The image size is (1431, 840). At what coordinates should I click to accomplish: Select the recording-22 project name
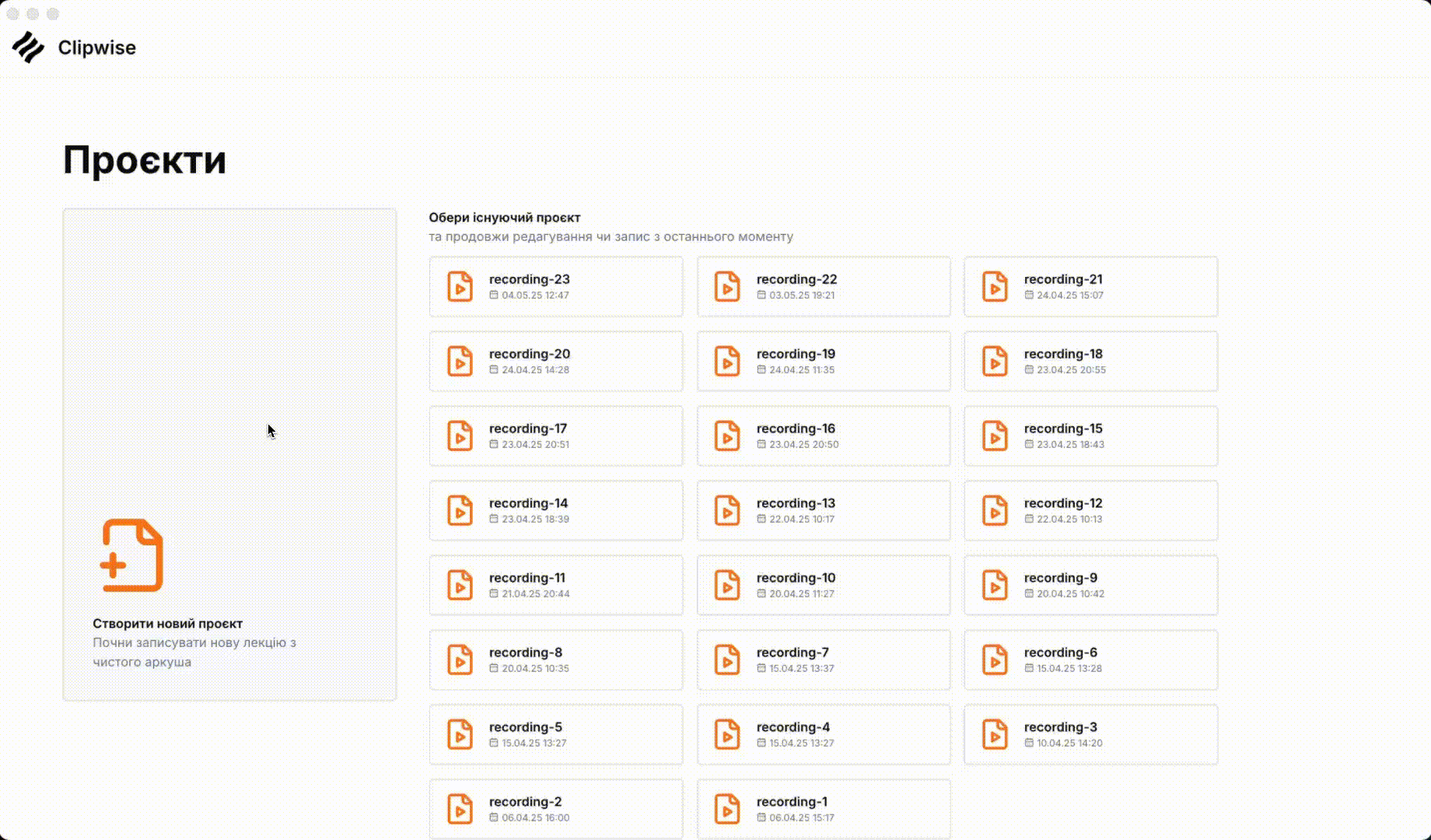pyautogui.click(x=797, y=279)
